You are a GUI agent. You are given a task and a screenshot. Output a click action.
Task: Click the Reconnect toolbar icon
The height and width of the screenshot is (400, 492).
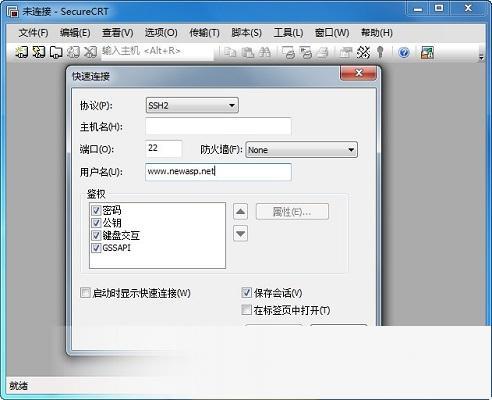(x=73, y=52)
